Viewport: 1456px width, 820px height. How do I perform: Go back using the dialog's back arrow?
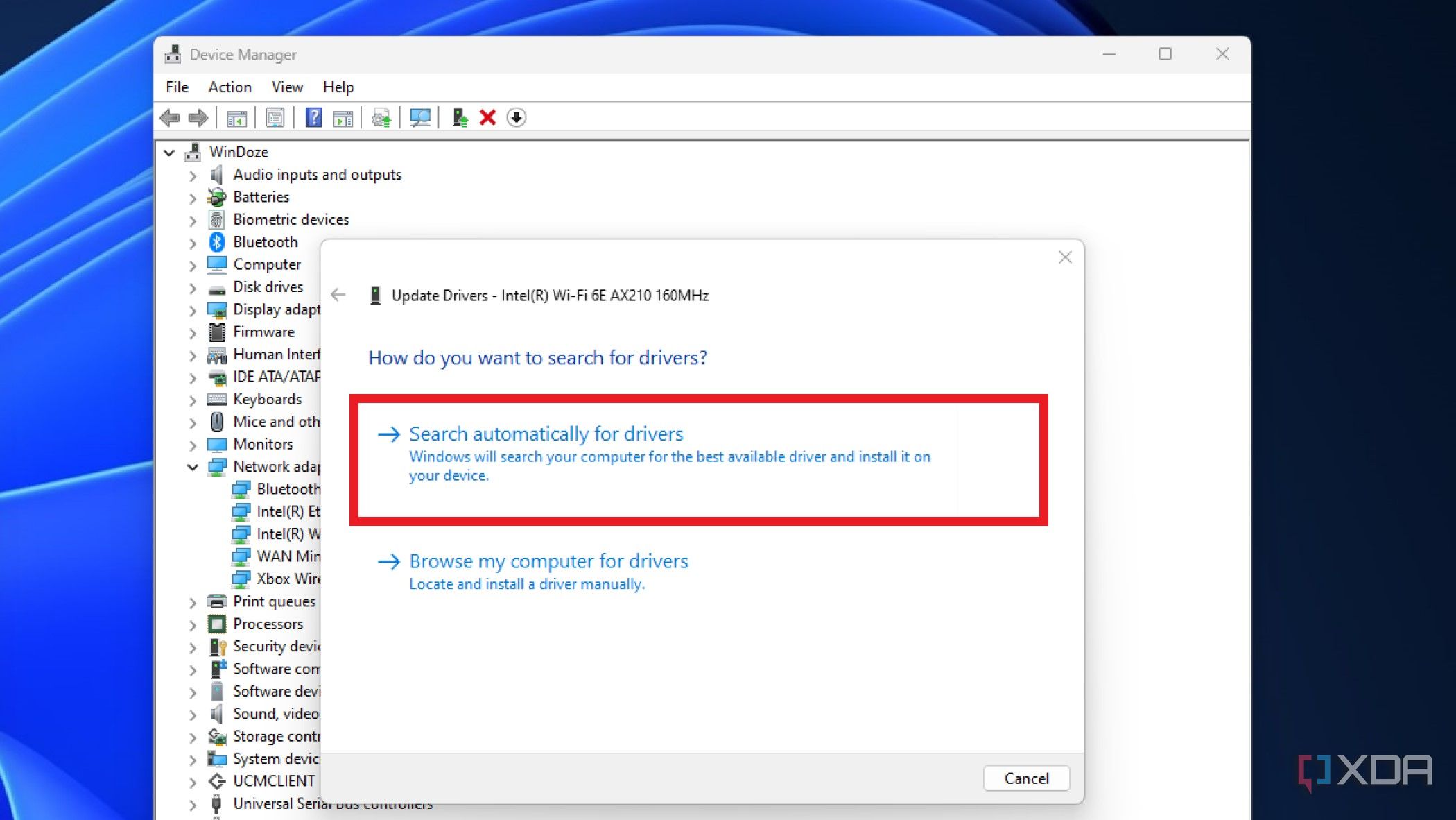click(x=338, y=295)
